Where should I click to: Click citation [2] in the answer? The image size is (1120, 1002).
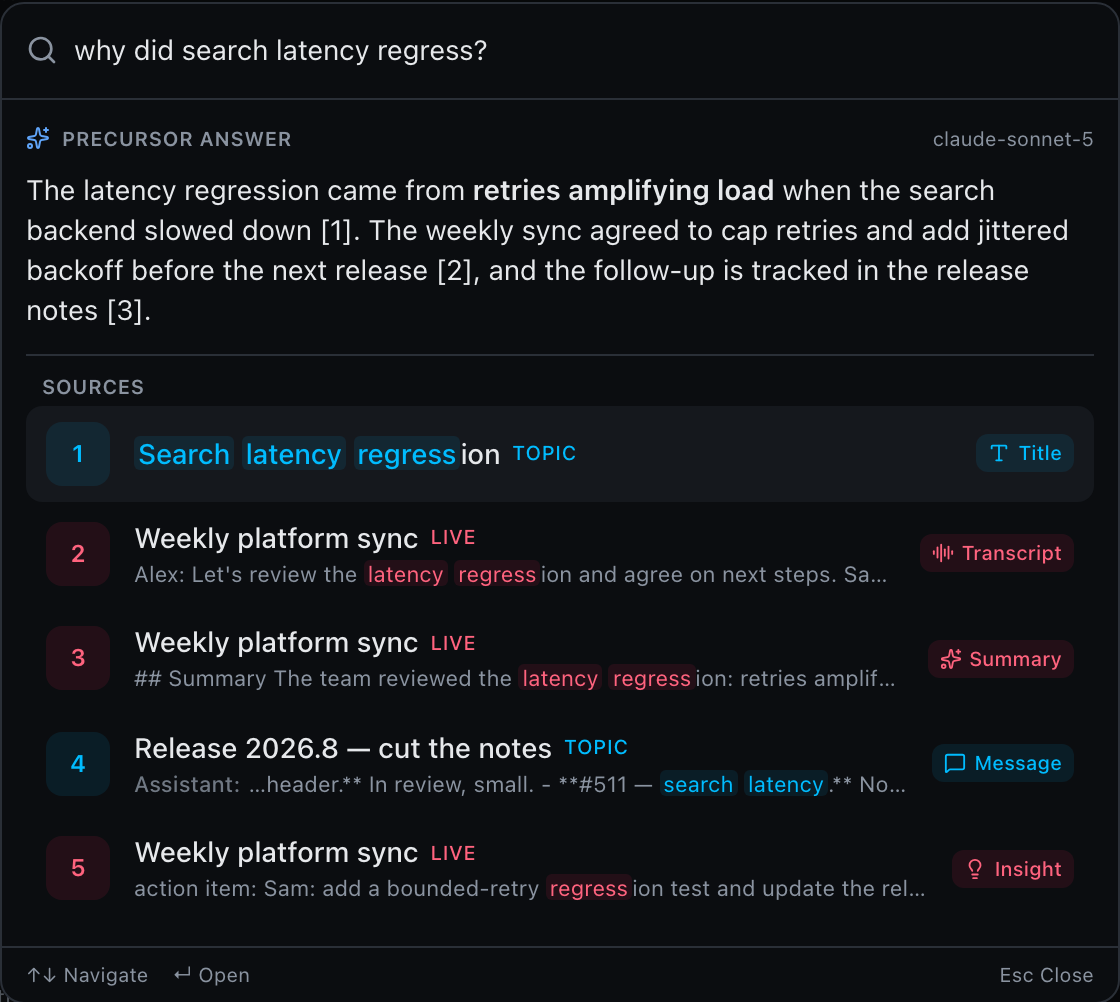coord(454,271)
